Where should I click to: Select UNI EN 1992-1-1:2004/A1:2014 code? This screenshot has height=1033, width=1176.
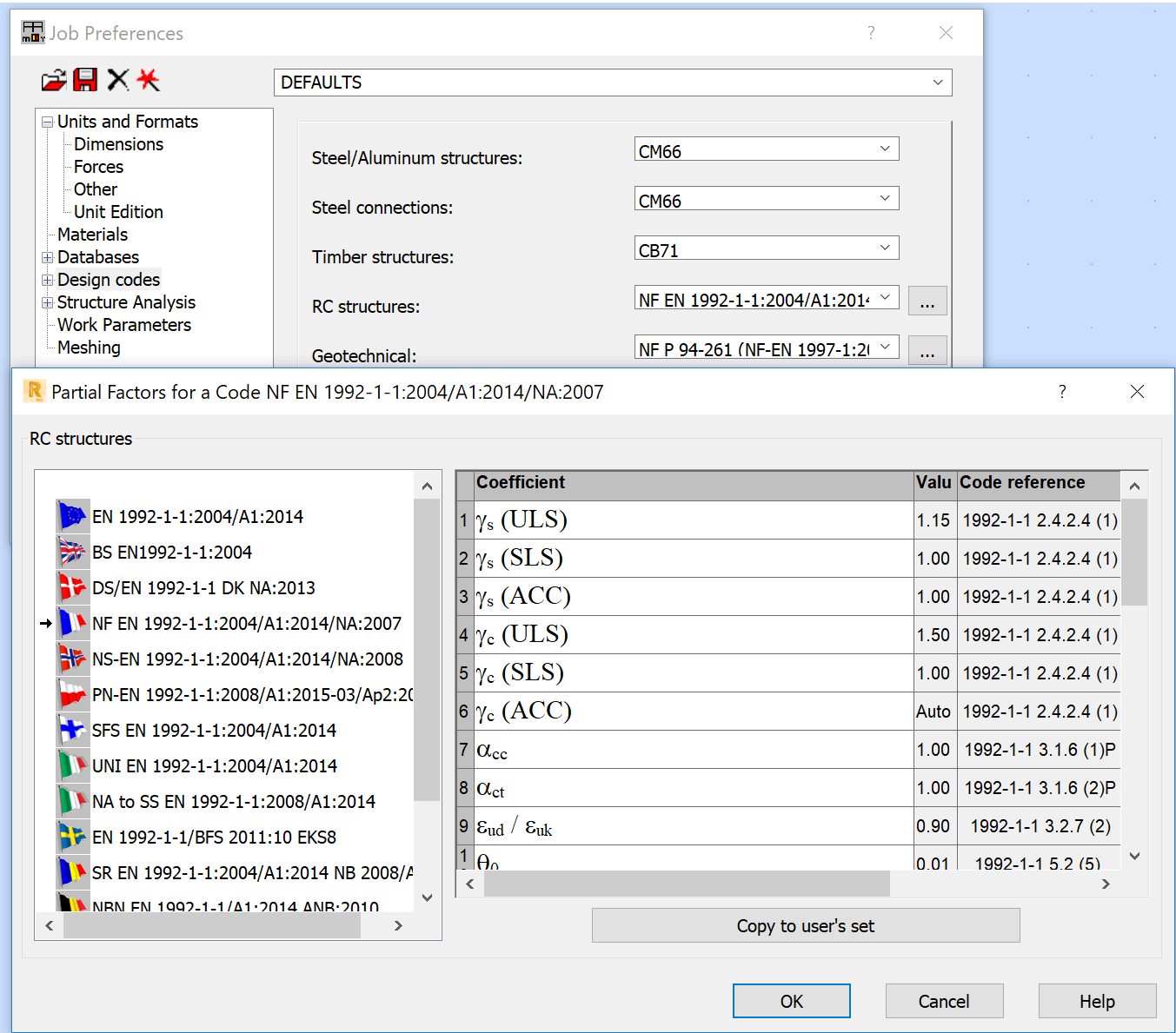click(x=215, y=765)
